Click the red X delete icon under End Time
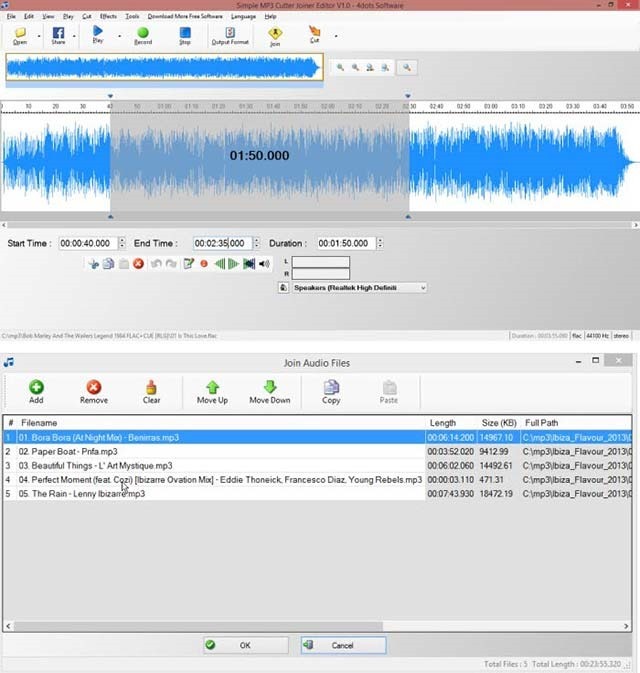 (138, 264)
